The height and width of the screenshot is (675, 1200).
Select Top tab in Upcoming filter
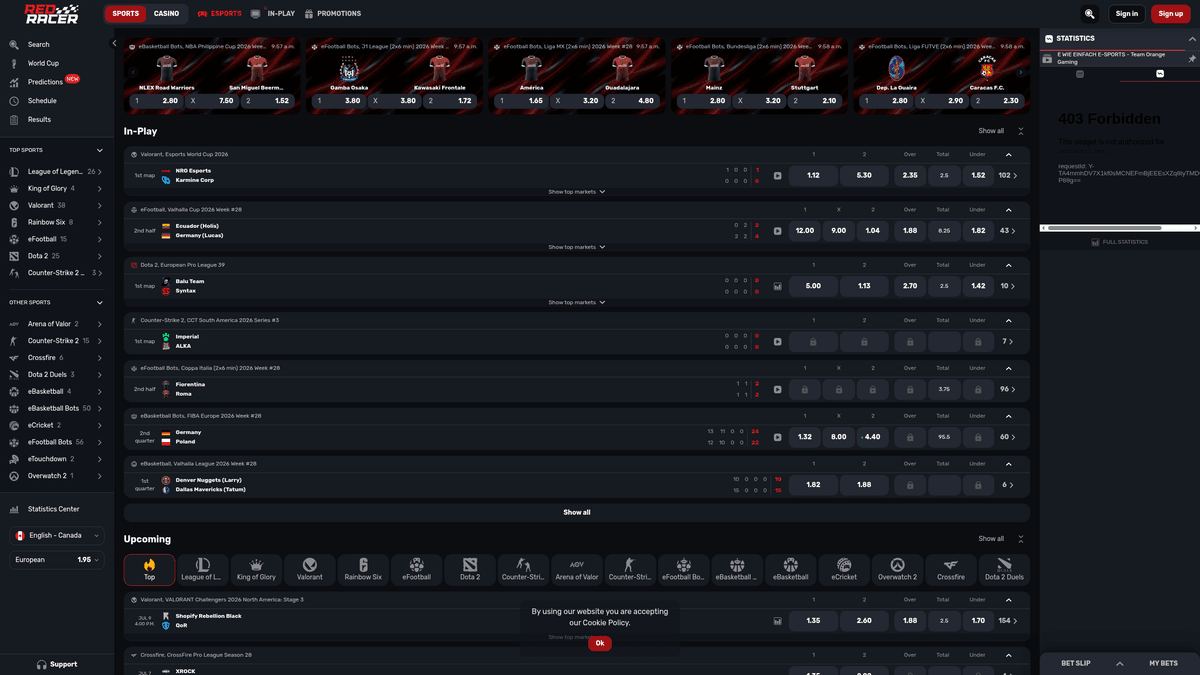point(149,570)
